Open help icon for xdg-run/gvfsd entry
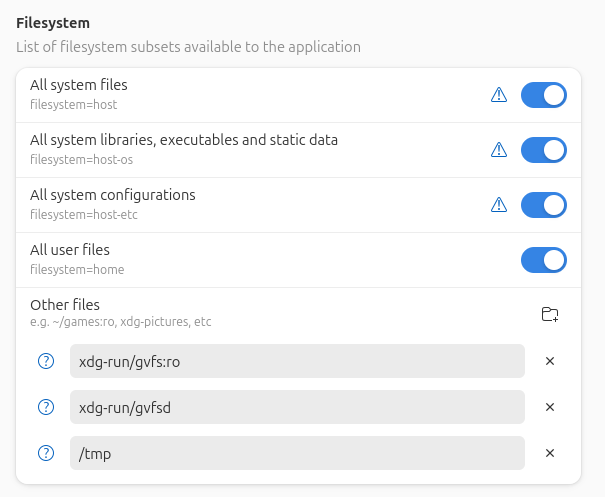The image size is (605, 497). (46, 407)
